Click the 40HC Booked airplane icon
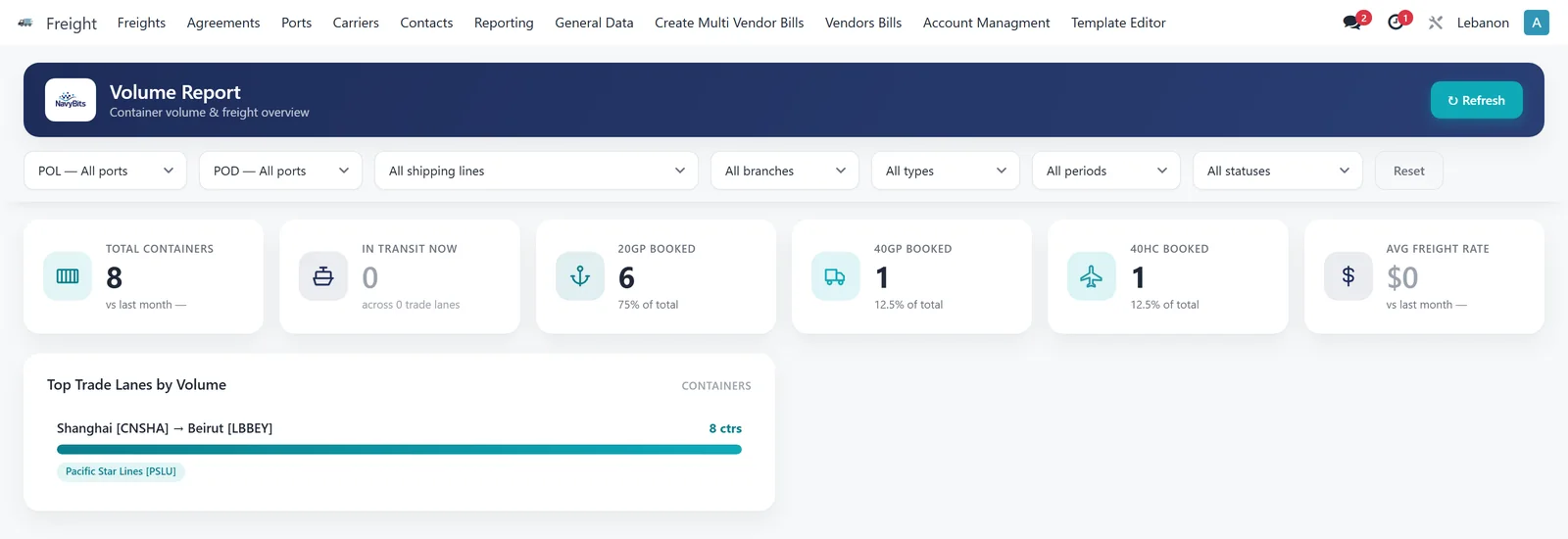 coord(1092,276)
